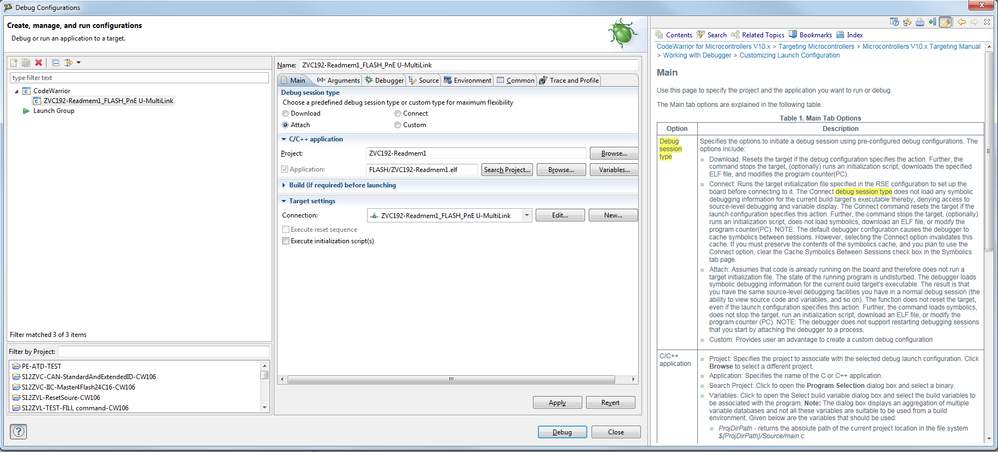
Task: Click the Bookmark Document help icon
Action: point(932,22)
